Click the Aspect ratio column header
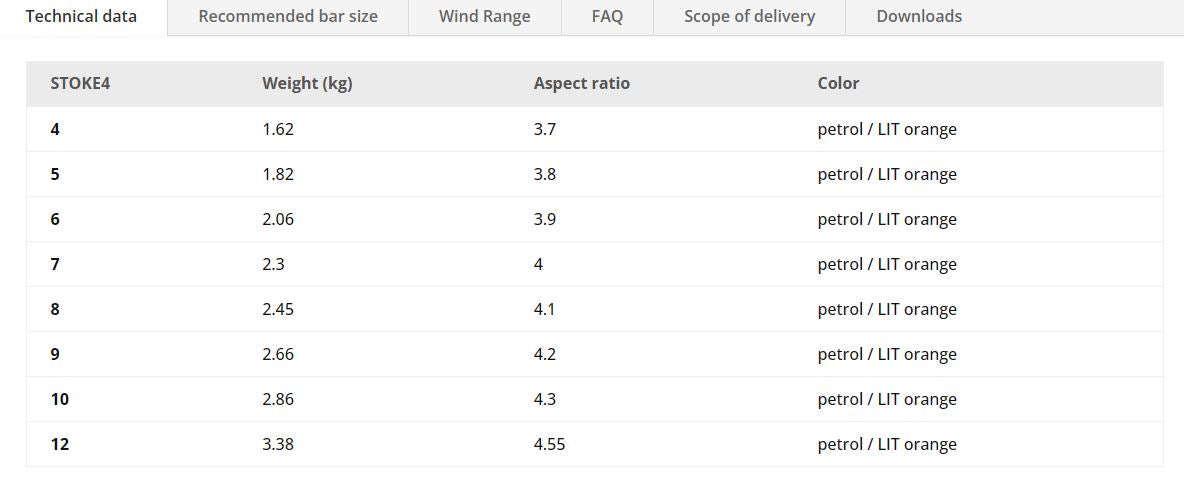The image size is (1184, 490). click(x=582, y=83)
